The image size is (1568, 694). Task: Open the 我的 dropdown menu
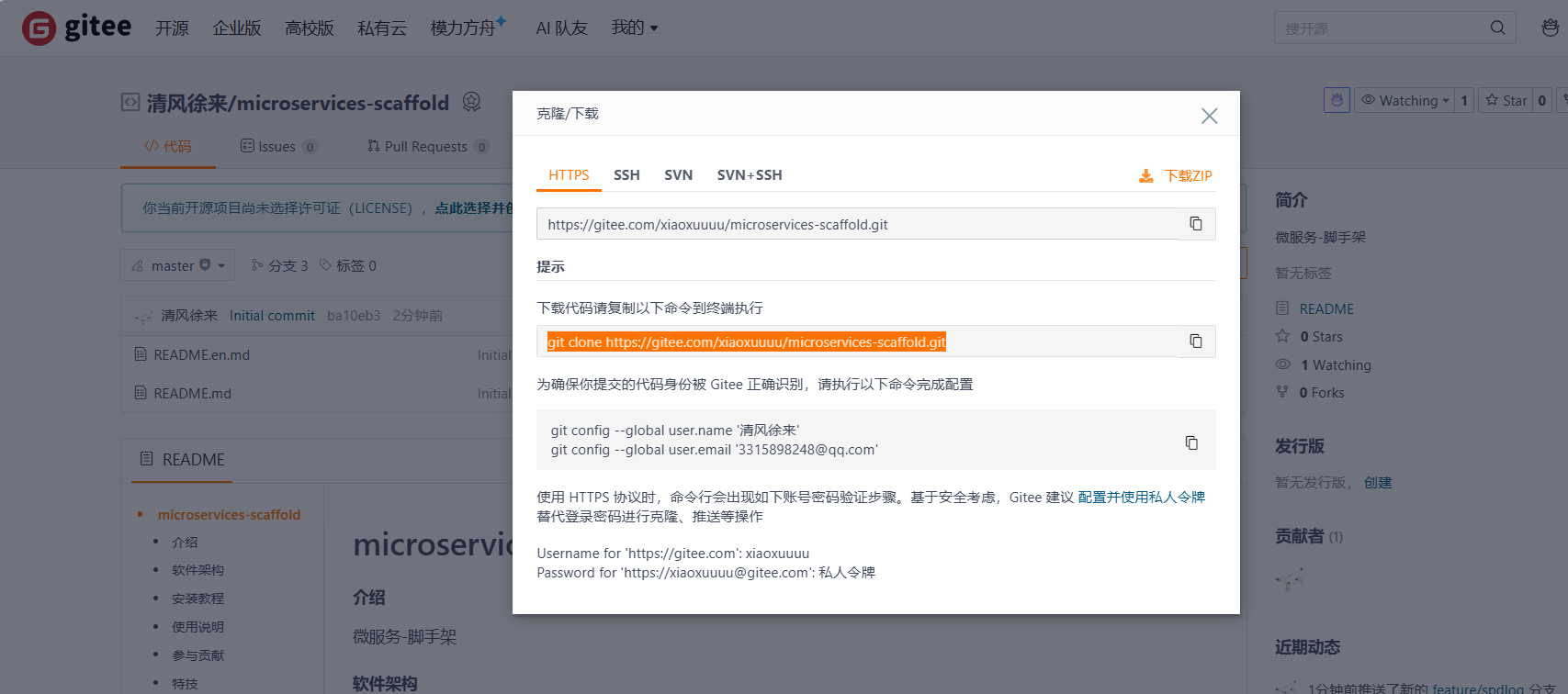coord(635,28)
